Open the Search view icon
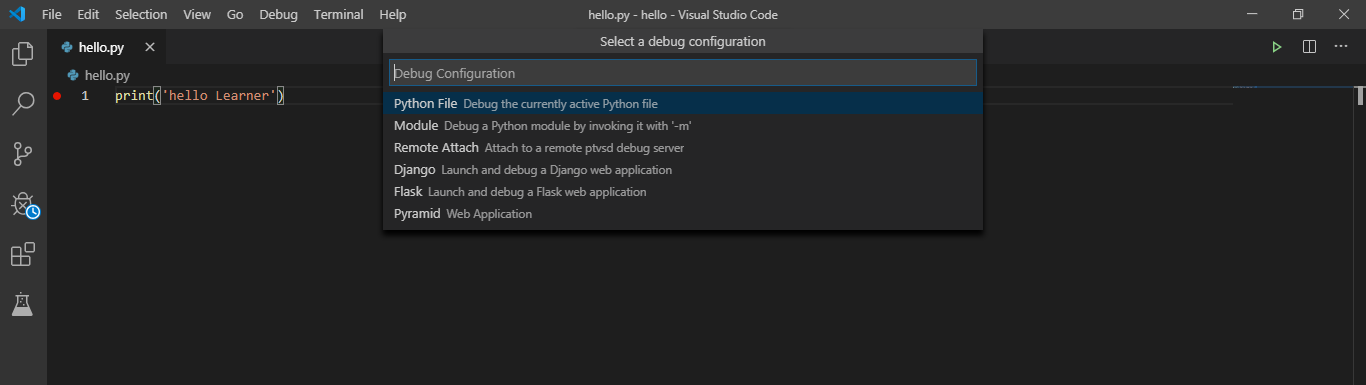1366x385 pixels. tap(22, 103)
